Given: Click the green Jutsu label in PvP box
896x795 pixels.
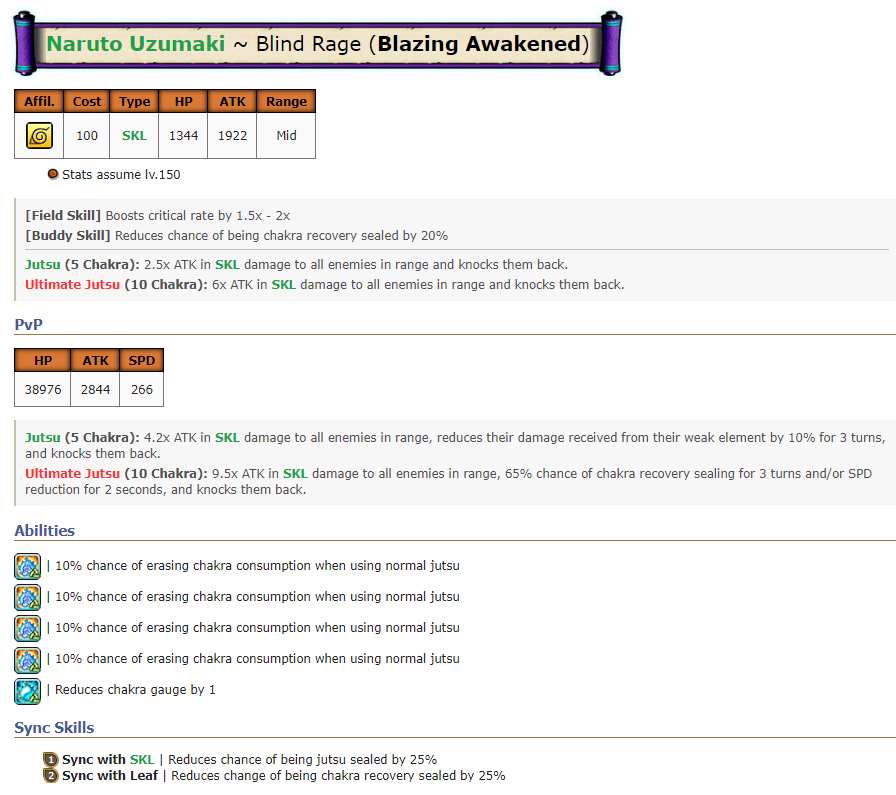Looking at the screenshot, I should click(43, 438).
